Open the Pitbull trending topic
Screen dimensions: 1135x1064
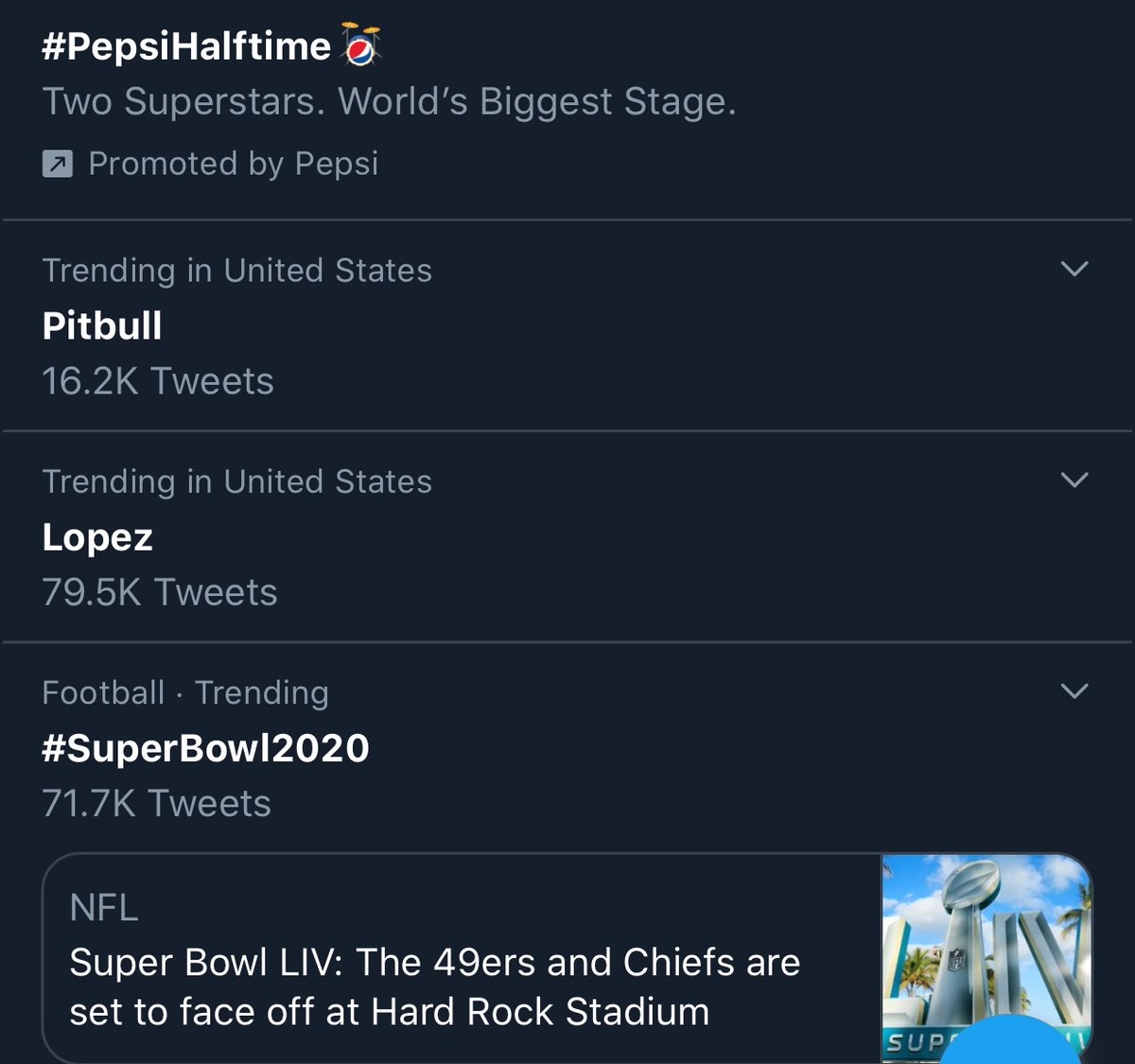102,326
